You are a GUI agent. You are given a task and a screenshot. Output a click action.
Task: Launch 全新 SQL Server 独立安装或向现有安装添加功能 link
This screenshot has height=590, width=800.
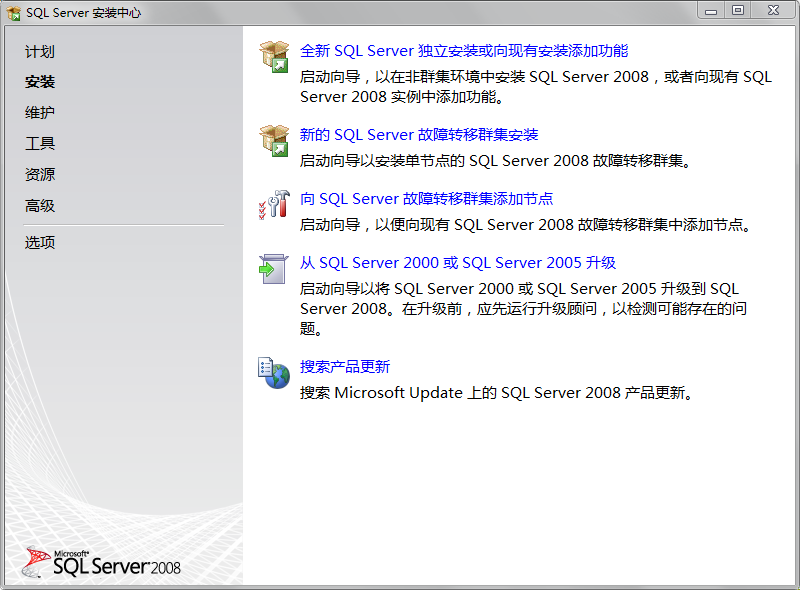click(x=464, y=51)
